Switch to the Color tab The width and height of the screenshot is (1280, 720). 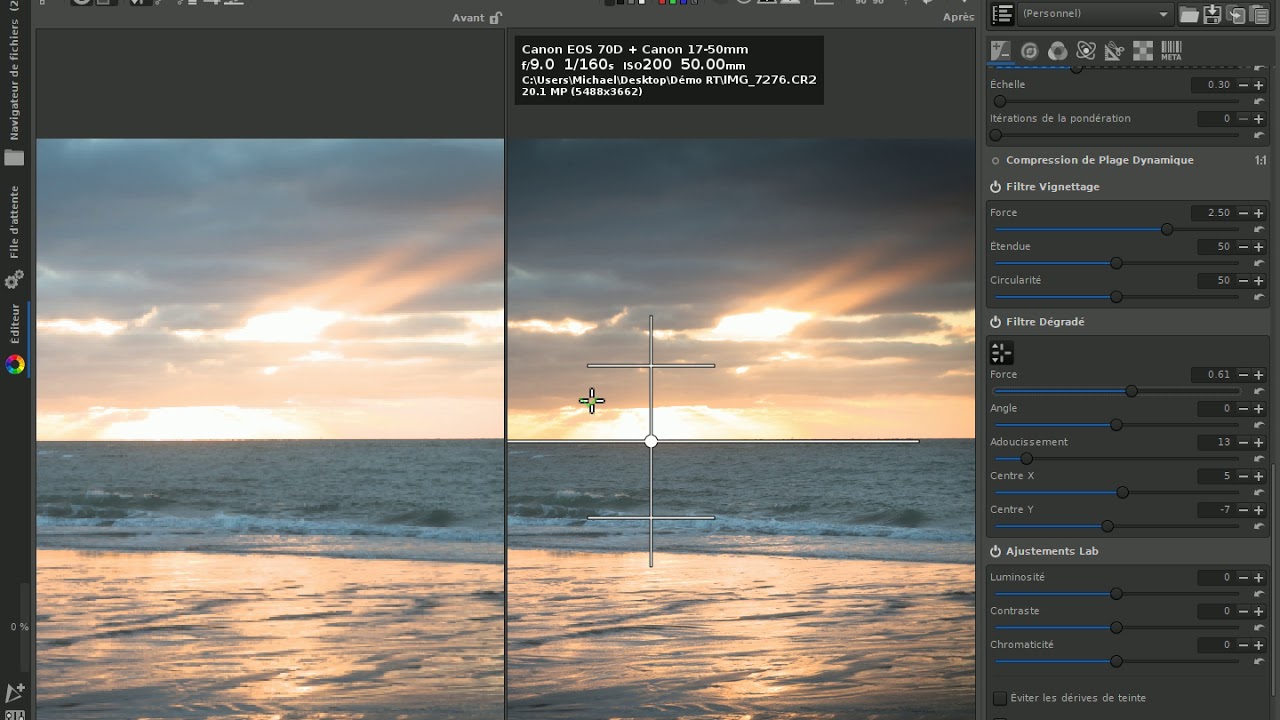[1057, 51]
